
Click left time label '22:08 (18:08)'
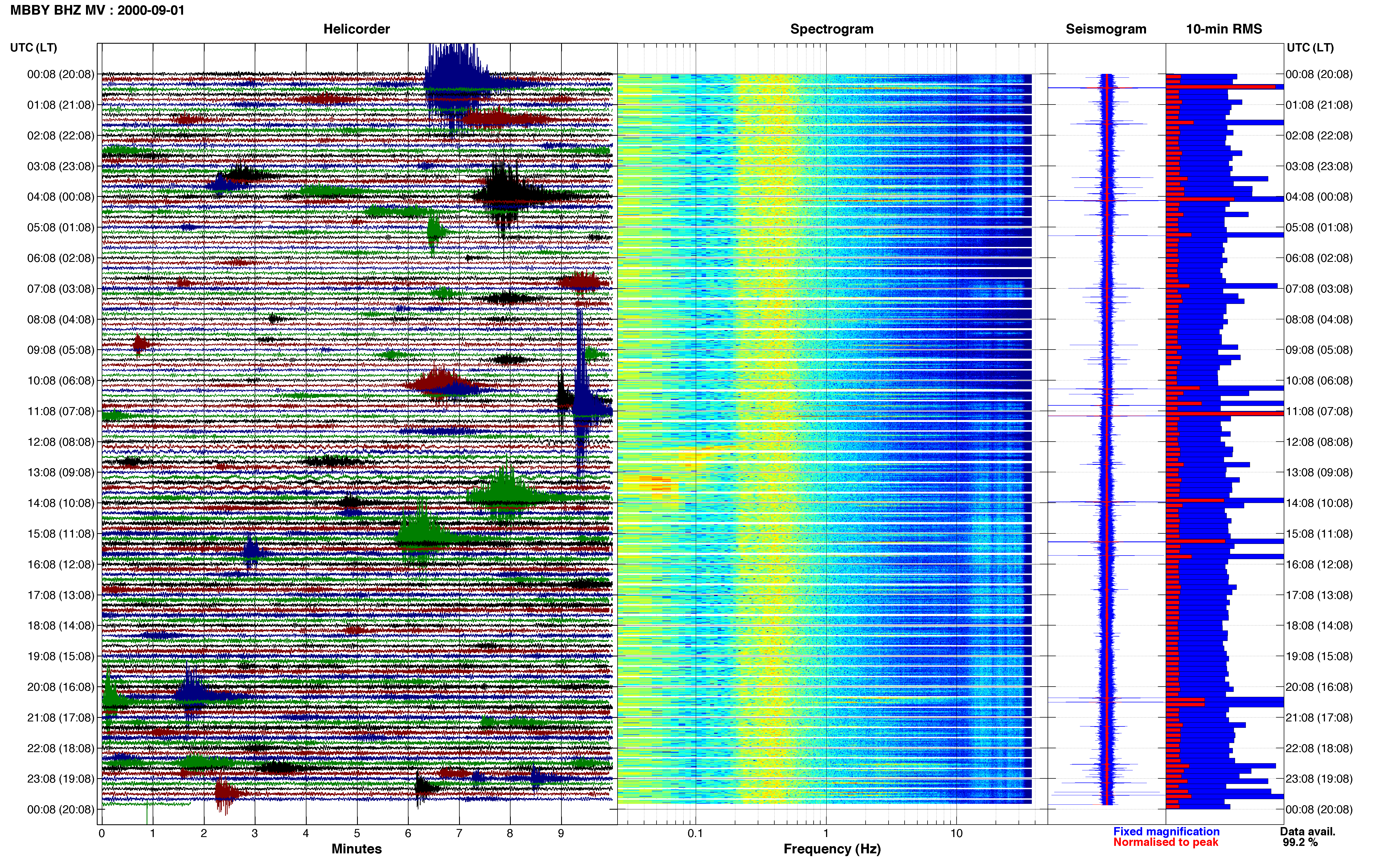click(60, 748)
